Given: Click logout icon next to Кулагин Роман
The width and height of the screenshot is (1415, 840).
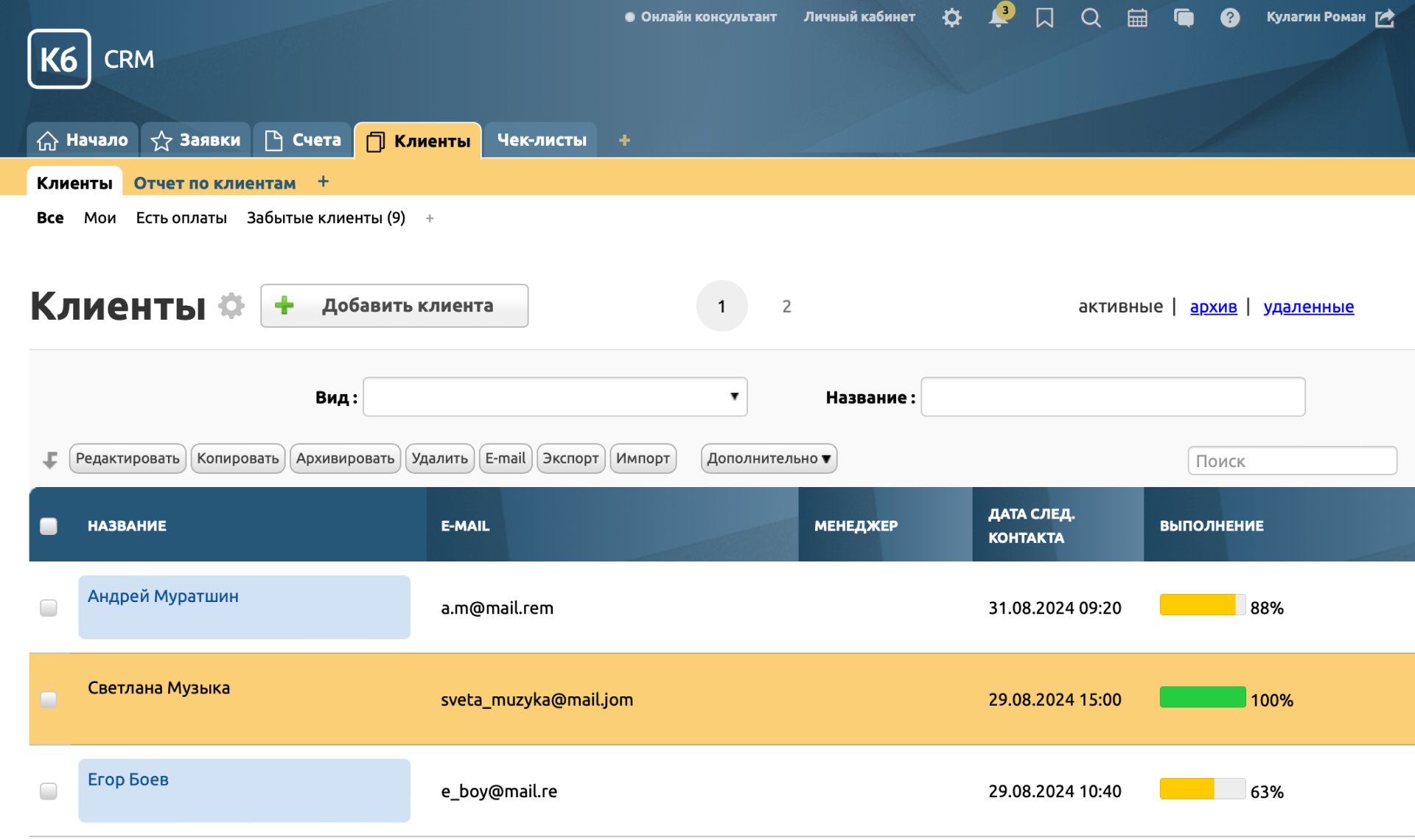Looking at the screenshot, I should coord(1386,18).
